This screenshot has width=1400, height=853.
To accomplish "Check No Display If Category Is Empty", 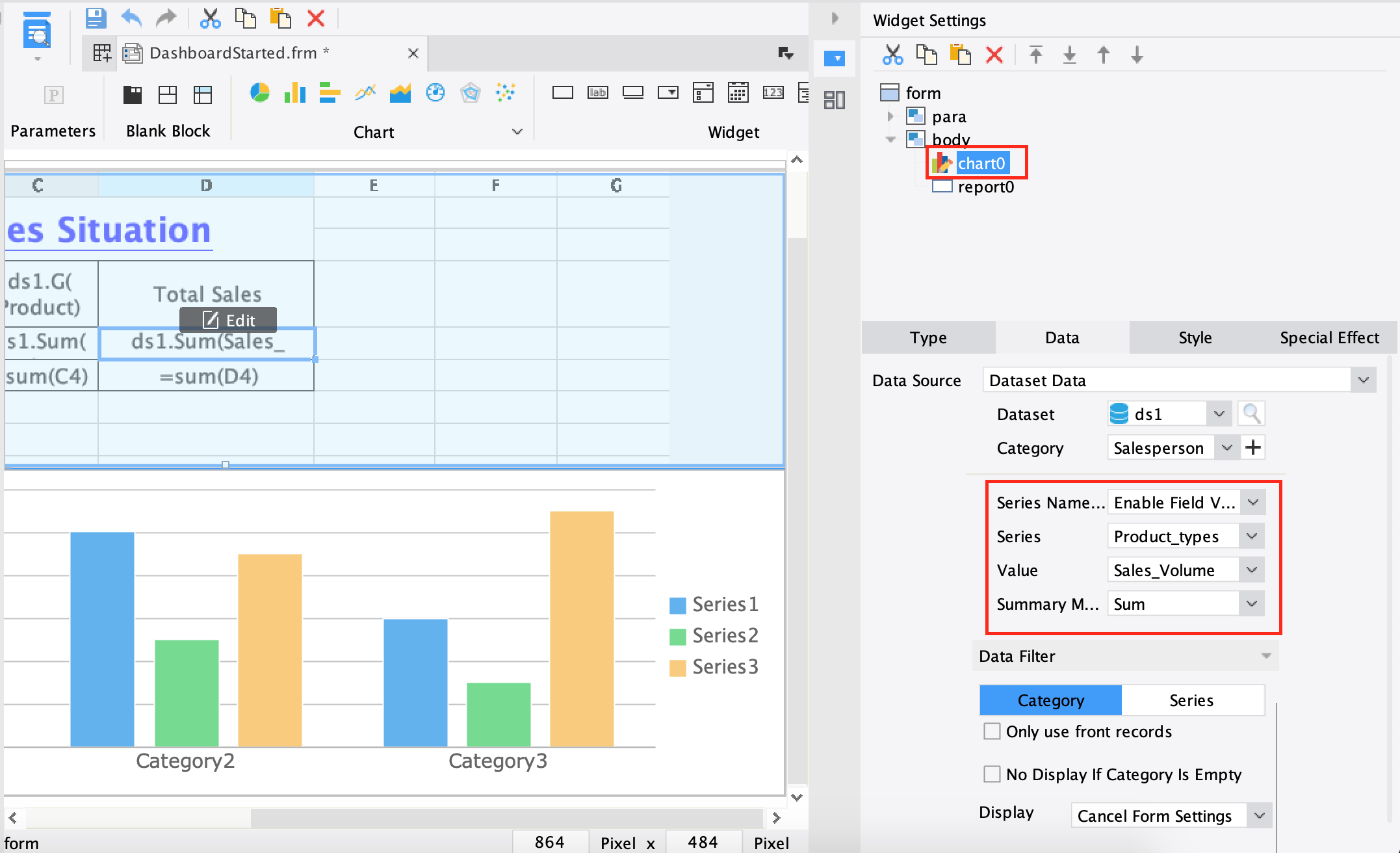I will click(992, 774).
